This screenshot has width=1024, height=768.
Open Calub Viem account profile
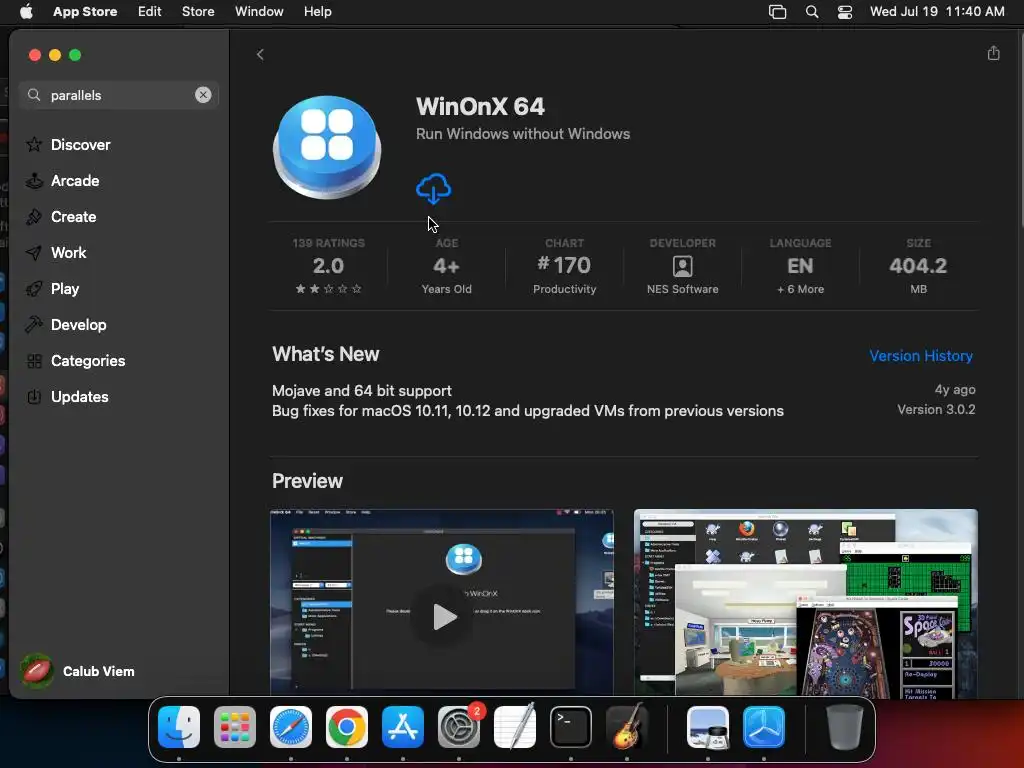coord(78,671)
